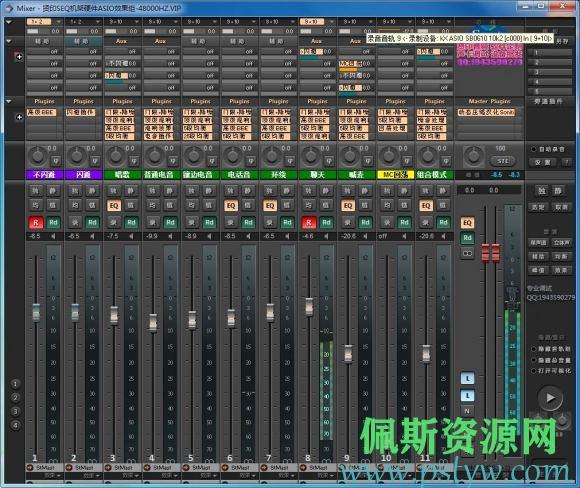Viewport: 580px width, 488px height.
Task: Click Rd automation button on 唱歌 track
Action: [131, 222]
